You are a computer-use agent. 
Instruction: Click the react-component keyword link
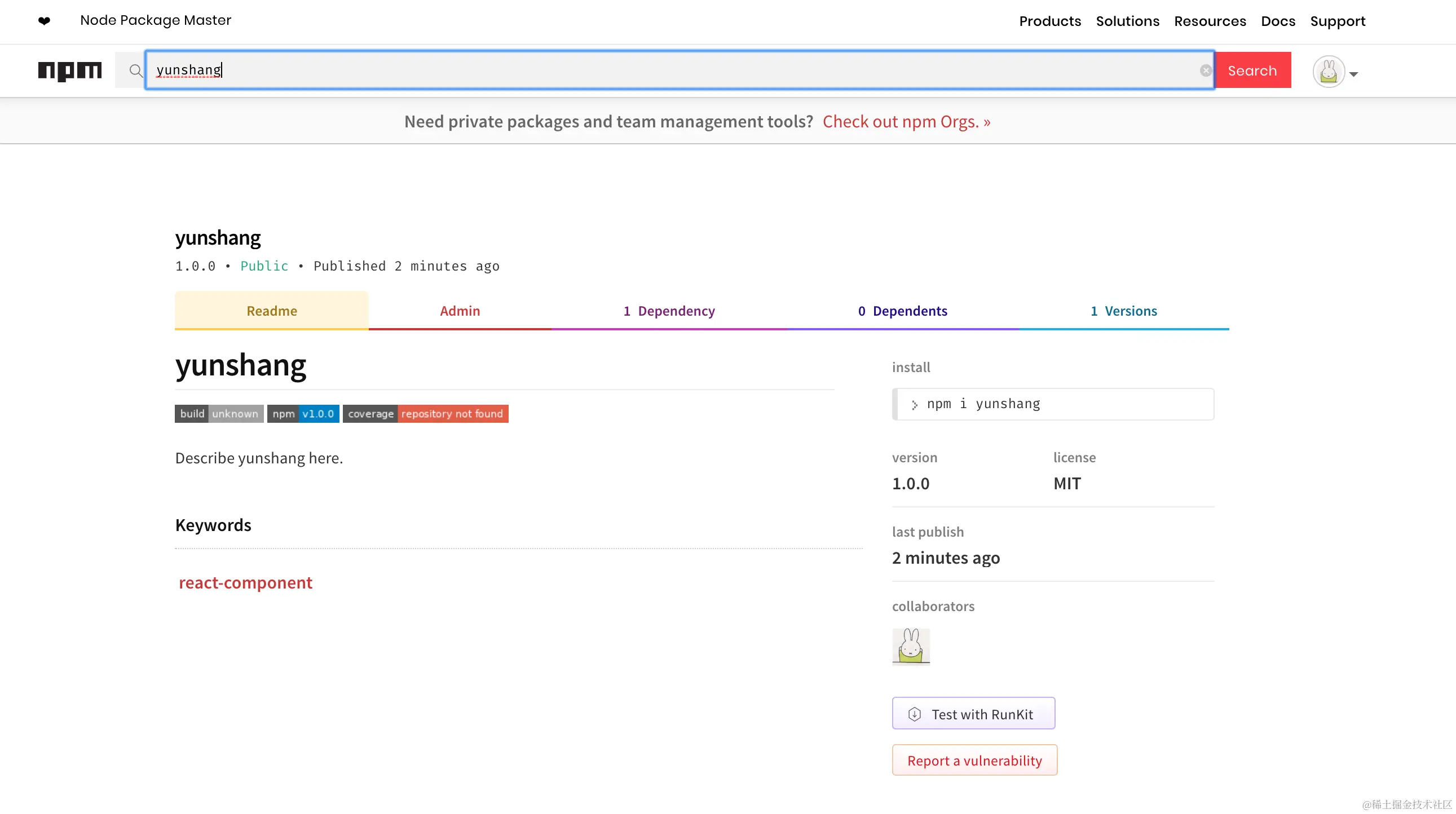245,582
